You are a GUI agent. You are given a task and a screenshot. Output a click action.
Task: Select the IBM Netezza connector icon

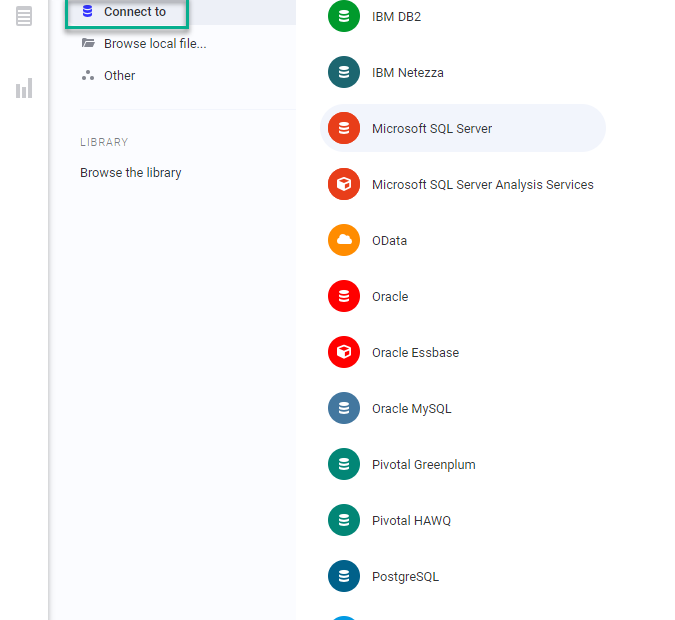344,72
